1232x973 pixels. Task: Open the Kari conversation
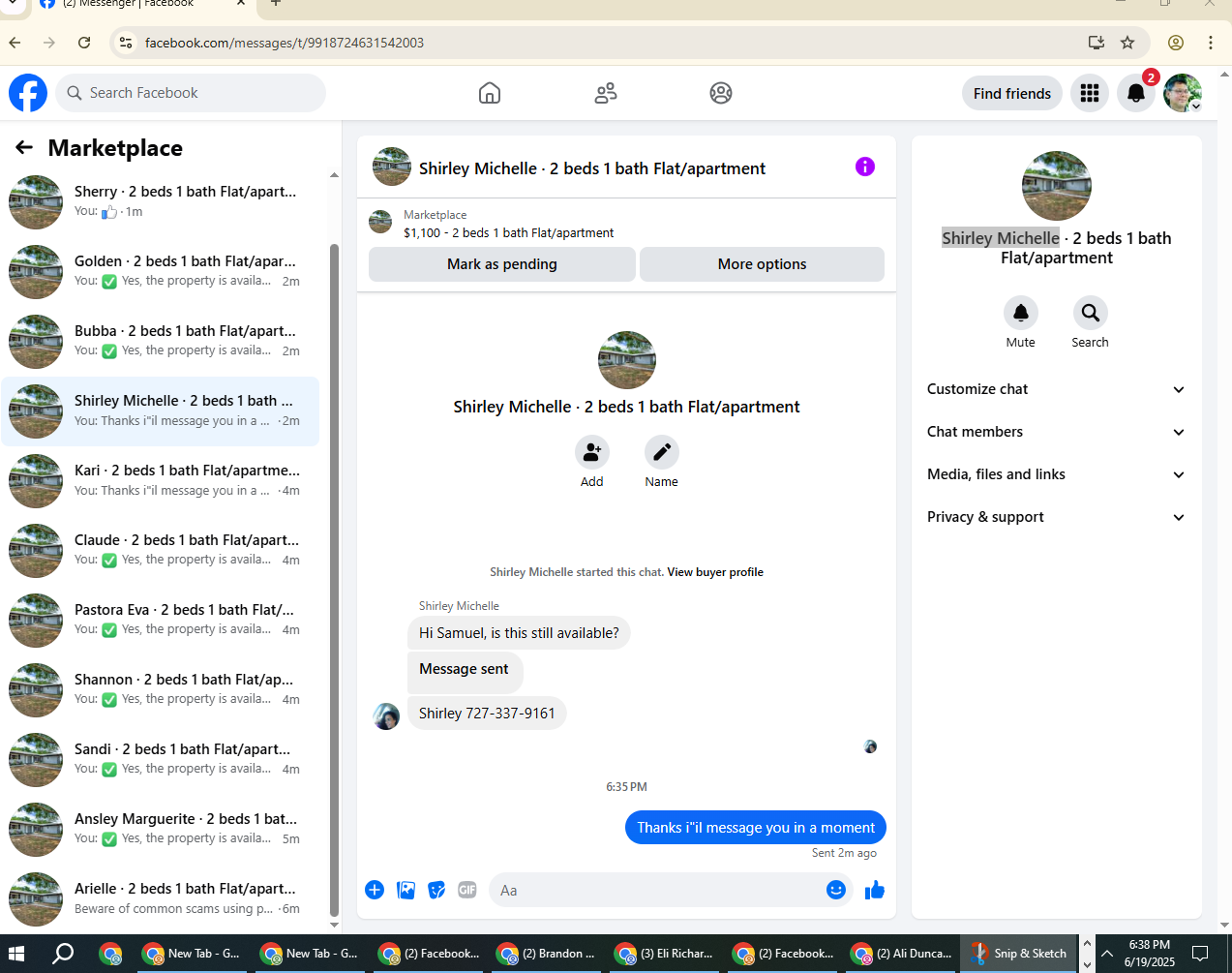tap(161, 480)
